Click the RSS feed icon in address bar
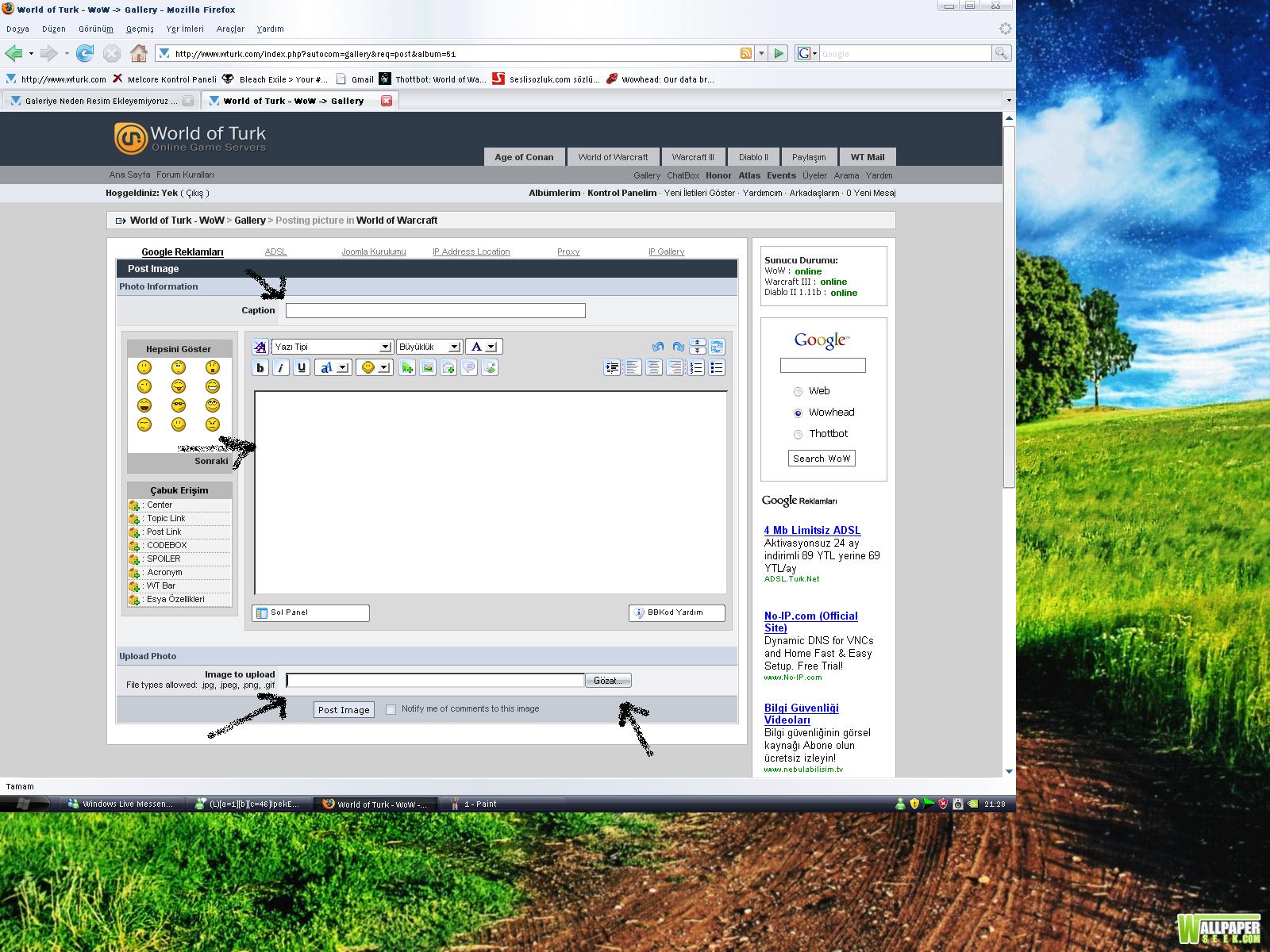Image resolution: width=1270 pixels, height=952 pixels. pyautogui.click(x=745, y=53)
